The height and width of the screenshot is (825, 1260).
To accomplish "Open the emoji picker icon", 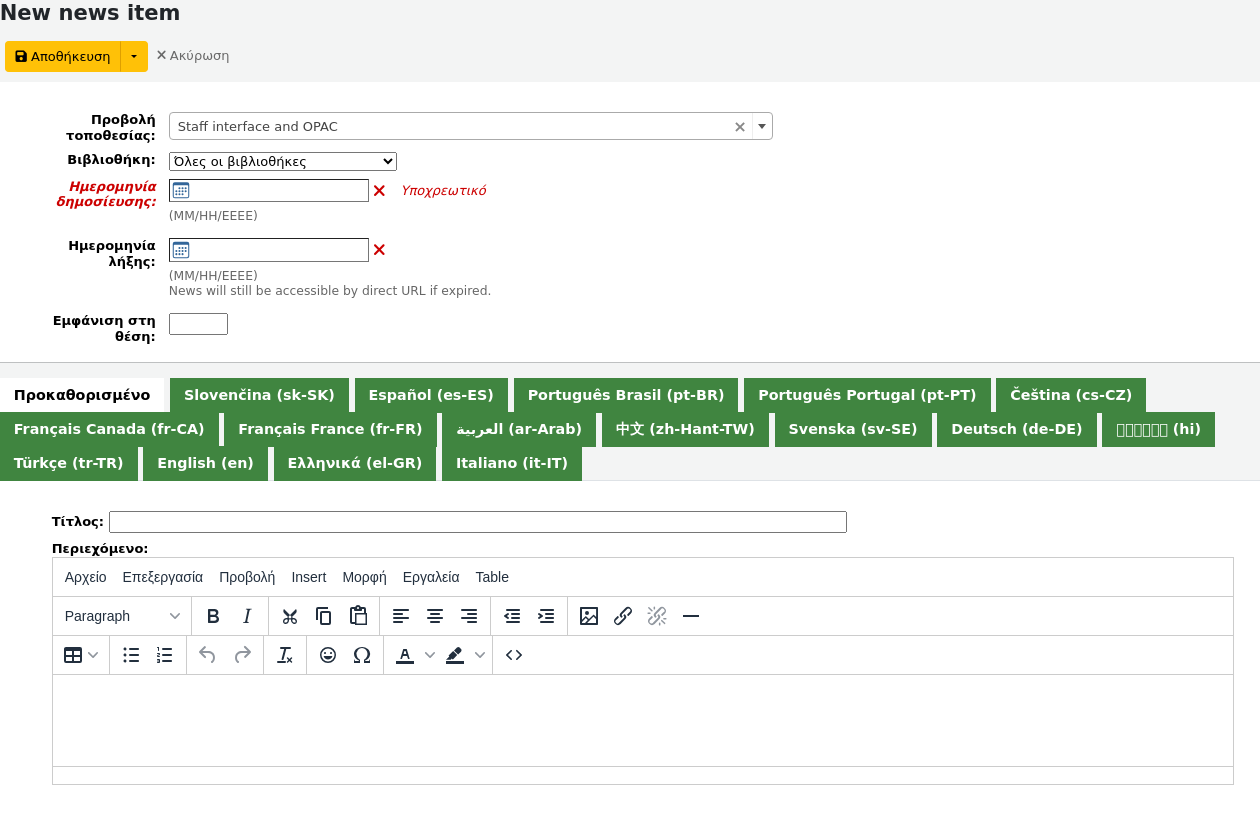I will click(328, 655).
